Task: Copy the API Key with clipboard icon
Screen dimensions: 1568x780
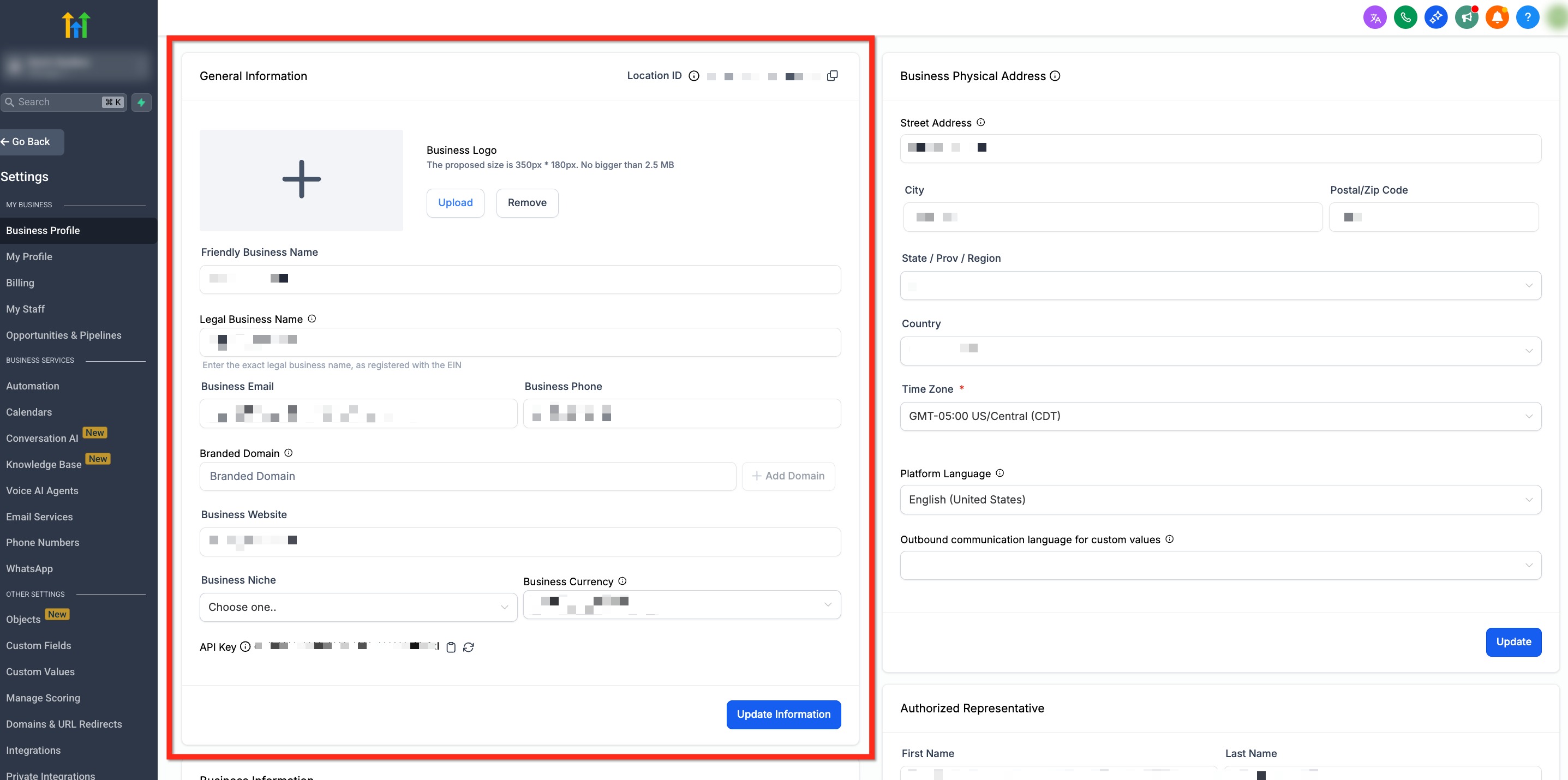Action: pos(451,647)
